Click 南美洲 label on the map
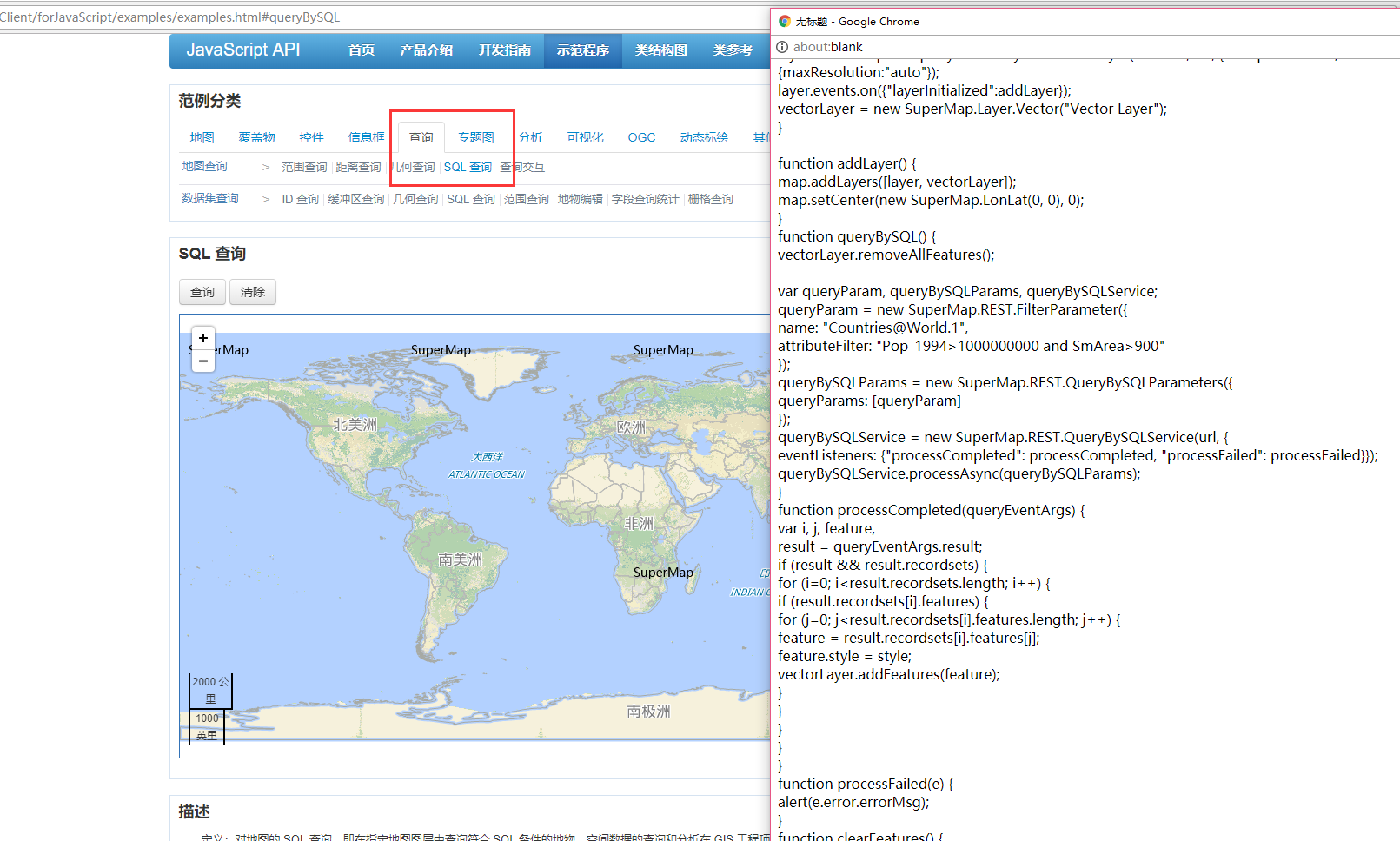 coord(460,559)
